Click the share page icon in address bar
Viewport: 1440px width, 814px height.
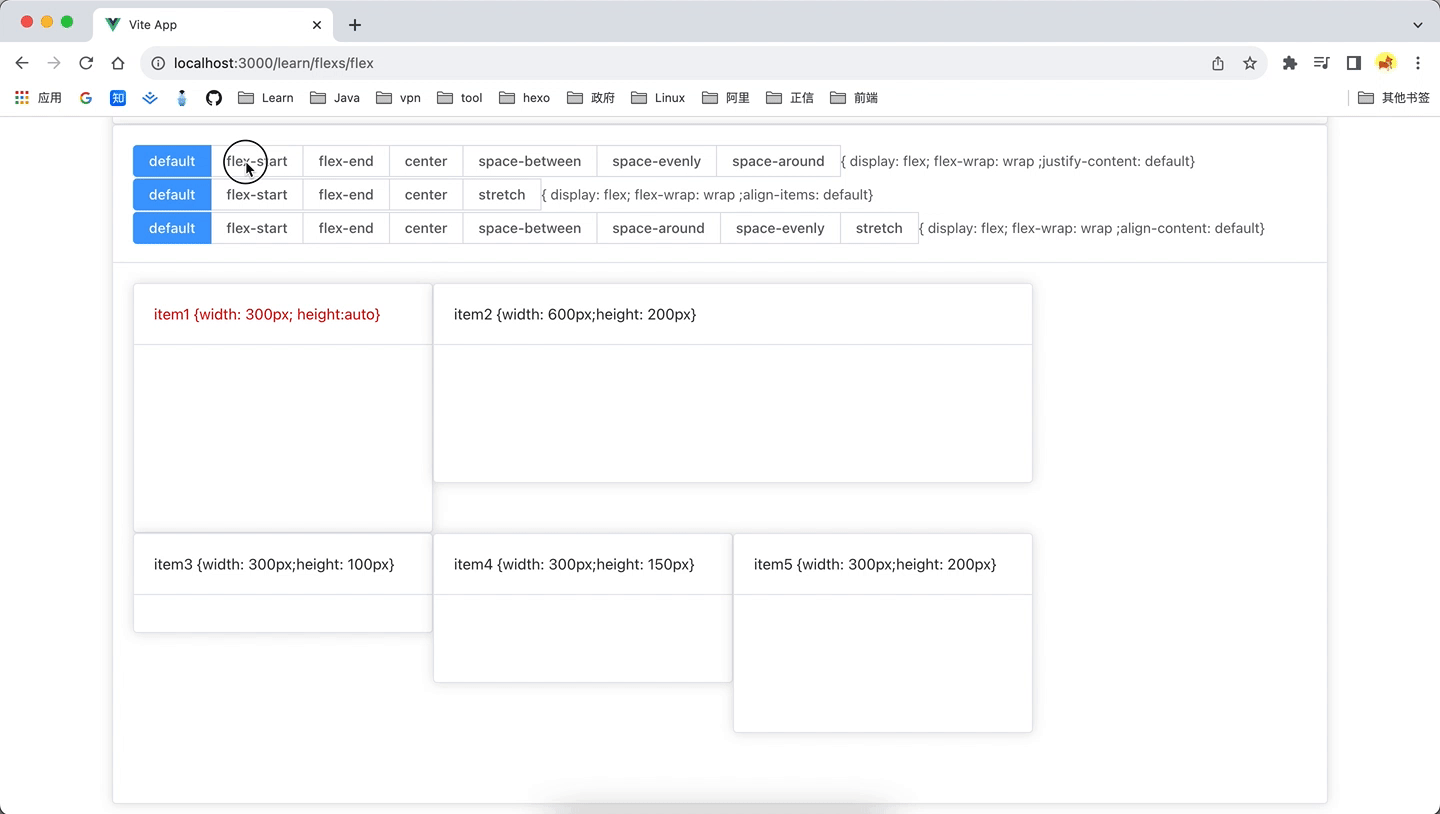pyautogui.click(x=1218, y=63)
